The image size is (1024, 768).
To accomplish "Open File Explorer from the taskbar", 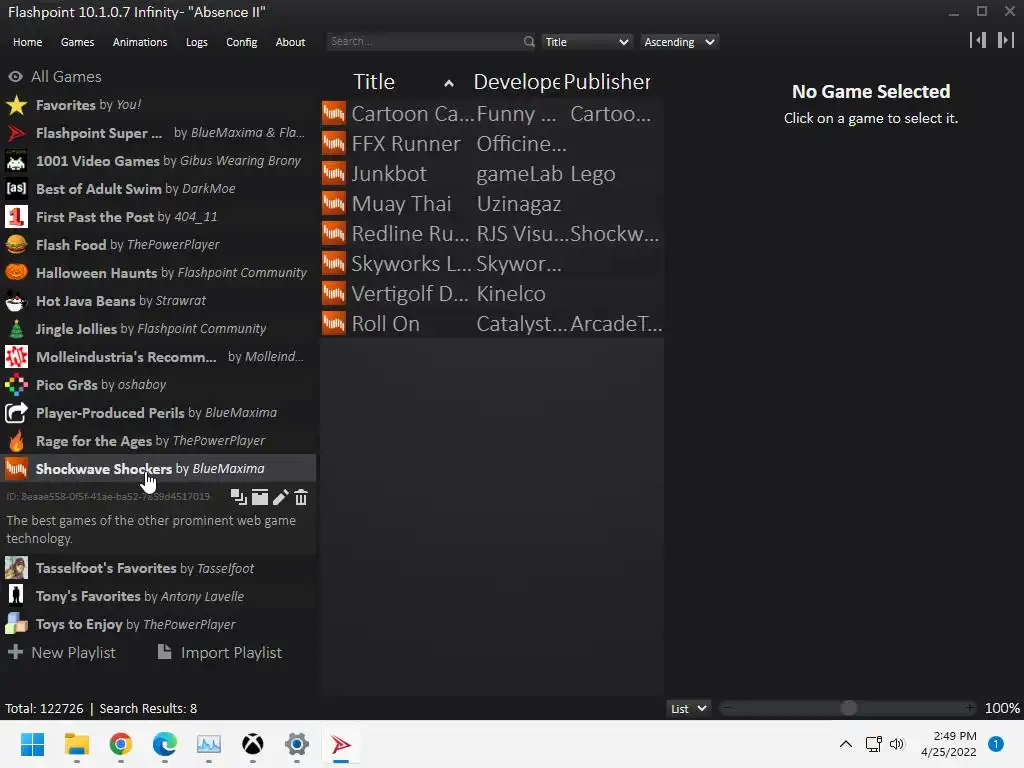I will coord(76,744).
